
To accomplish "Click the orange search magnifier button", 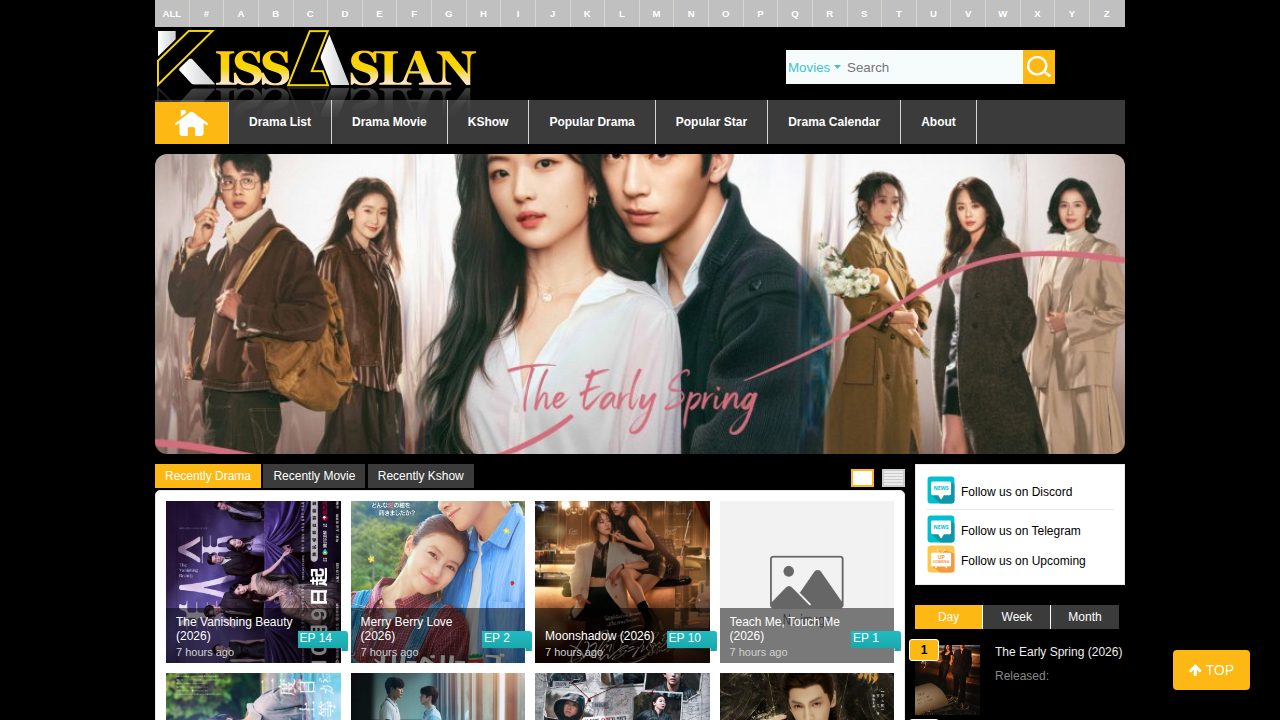I will [x=1039, y=67].
